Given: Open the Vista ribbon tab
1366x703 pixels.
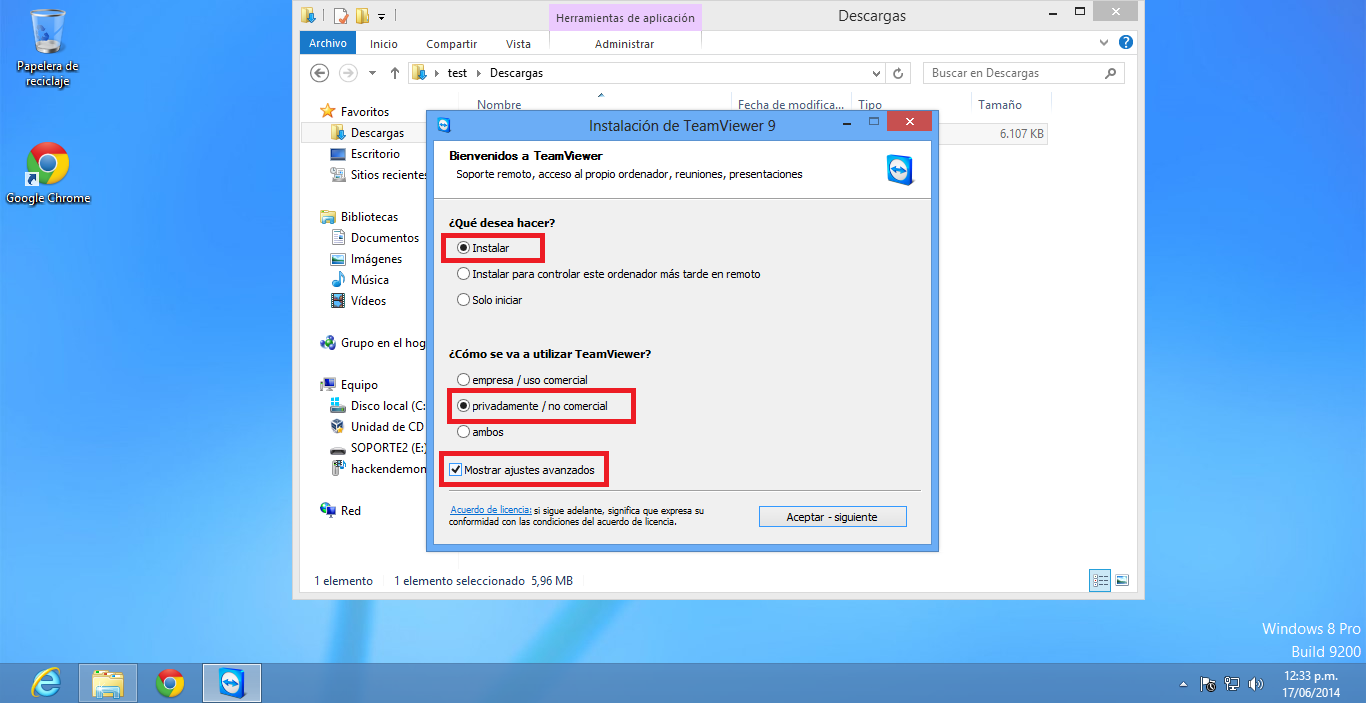Looking at the screenshot, I should pyautogui.click(x=518, y=44).
